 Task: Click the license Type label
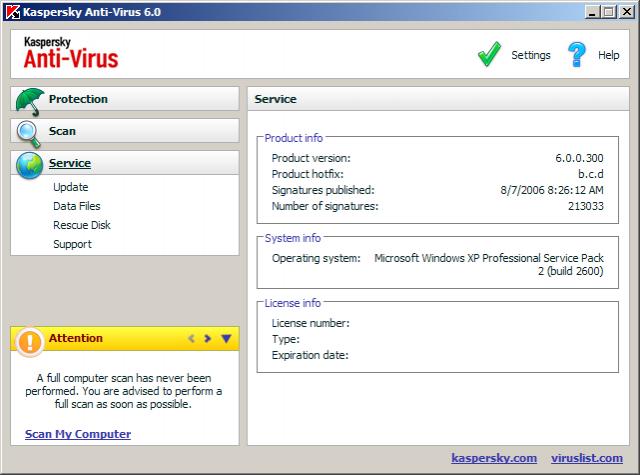pyautogui.click(x=286, y=339)
